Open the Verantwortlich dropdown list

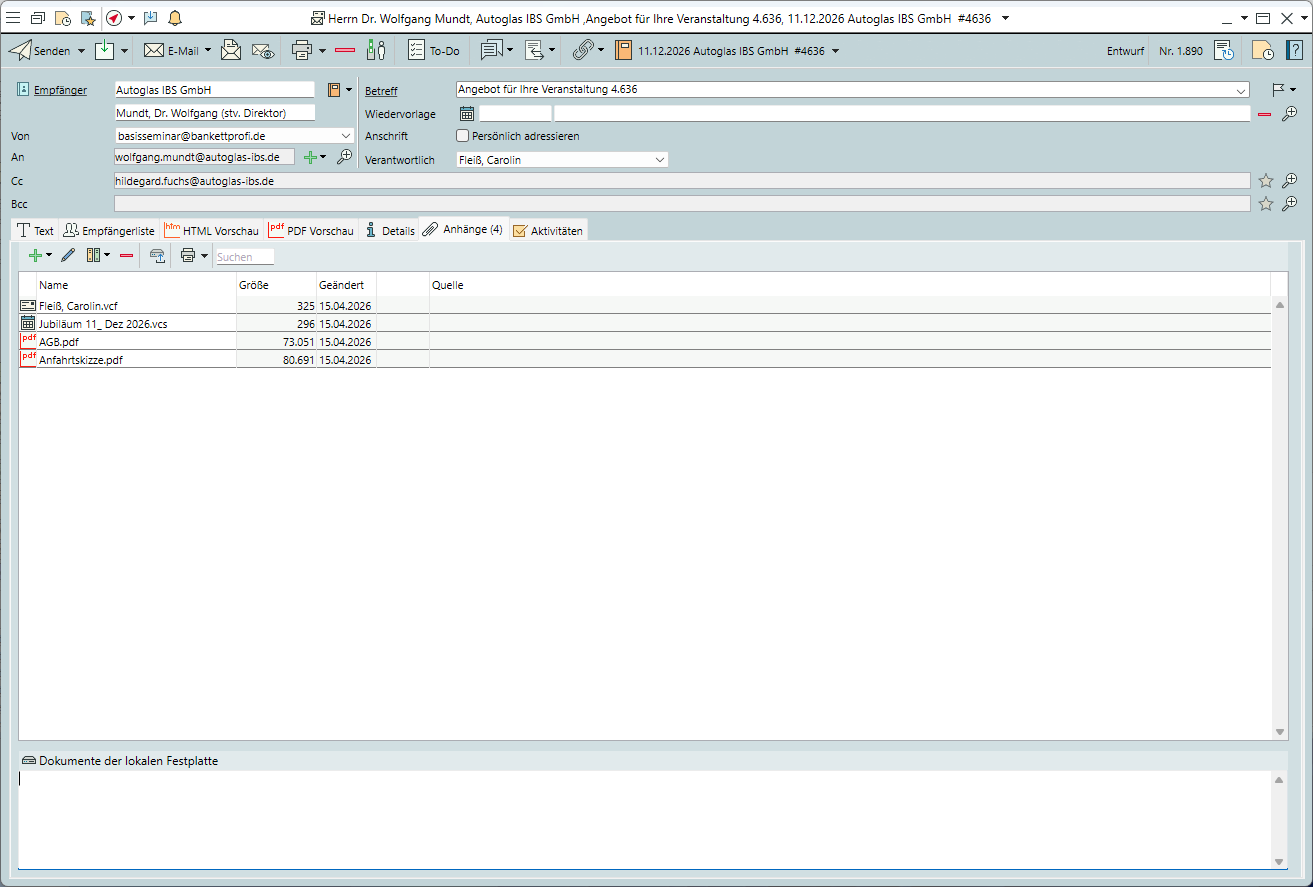click(x=660, y=160)
